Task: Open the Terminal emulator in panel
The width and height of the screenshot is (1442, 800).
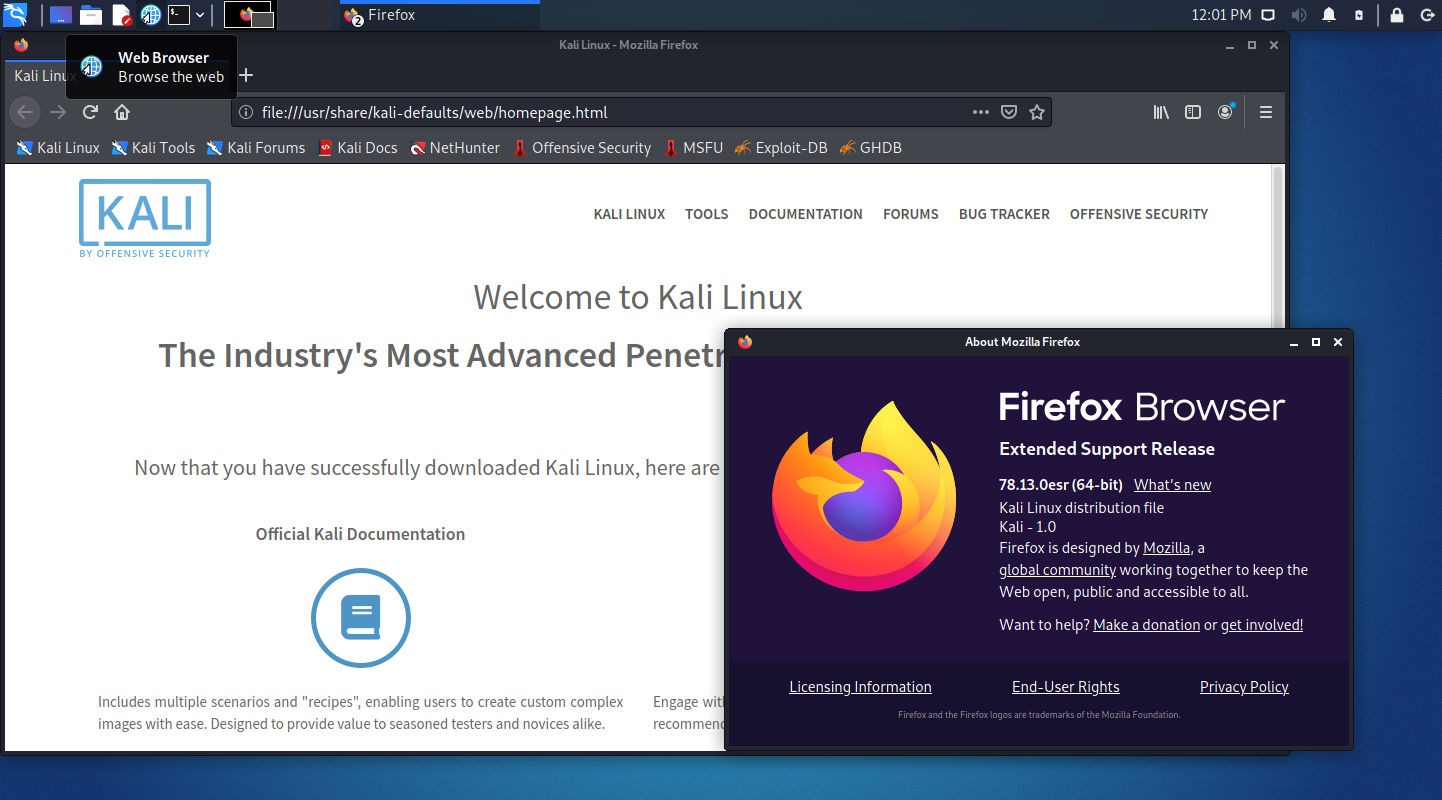Action: (x=179, y=15)
